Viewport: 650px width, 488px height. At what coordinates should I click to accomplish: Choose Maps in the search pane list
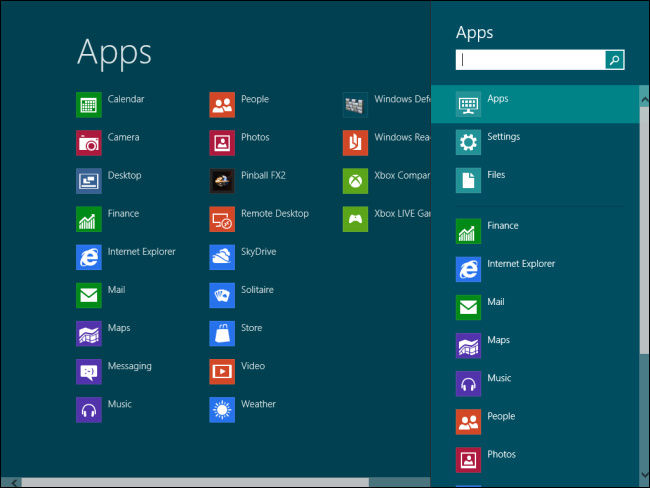coord(535,346)
